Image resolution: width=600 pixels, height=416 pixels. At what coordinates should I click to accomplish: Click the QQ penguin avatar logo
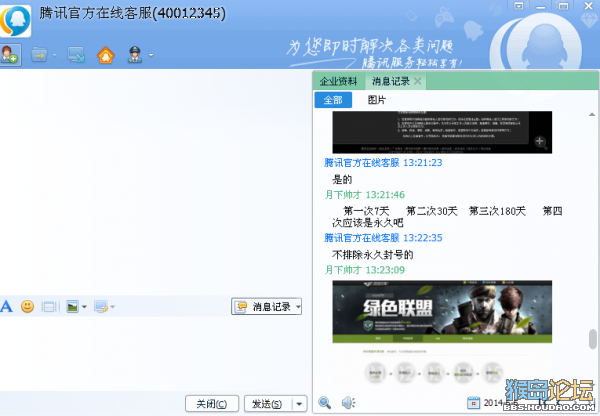click(15, 21)
